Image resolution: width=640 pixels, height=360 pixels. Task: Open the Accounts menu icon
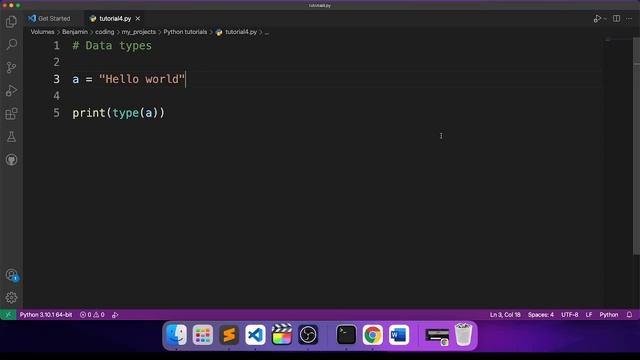[x=11, y=275]
